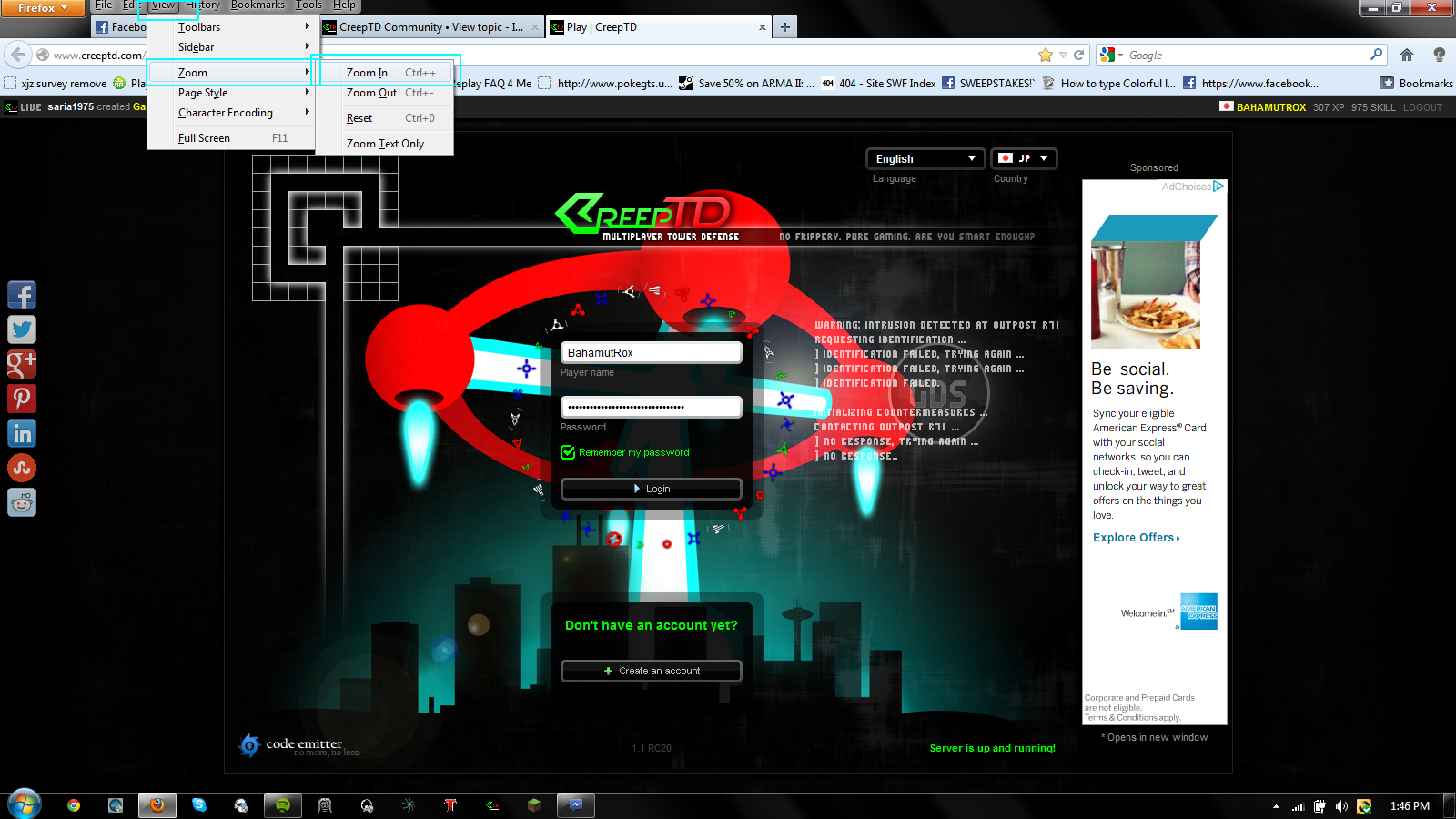Open the 404 - Site SWF Index bookmark
This screenshot has height=819, width=1456.
[x=878, y=84]
